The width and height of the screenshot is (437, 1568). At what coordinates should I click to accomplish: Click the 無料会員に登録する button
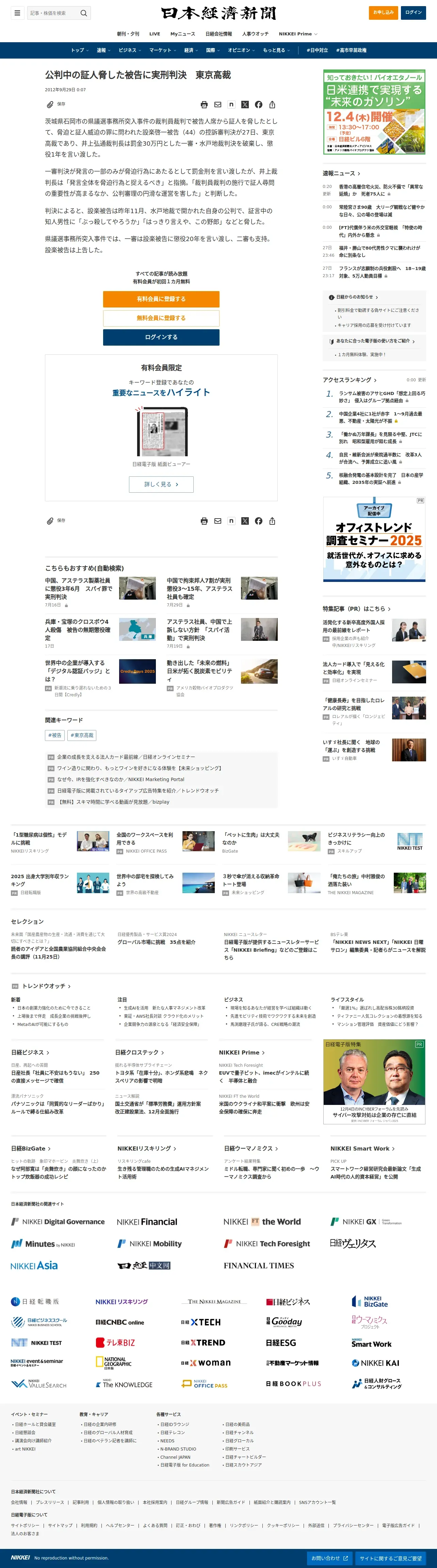click(161, 318)
